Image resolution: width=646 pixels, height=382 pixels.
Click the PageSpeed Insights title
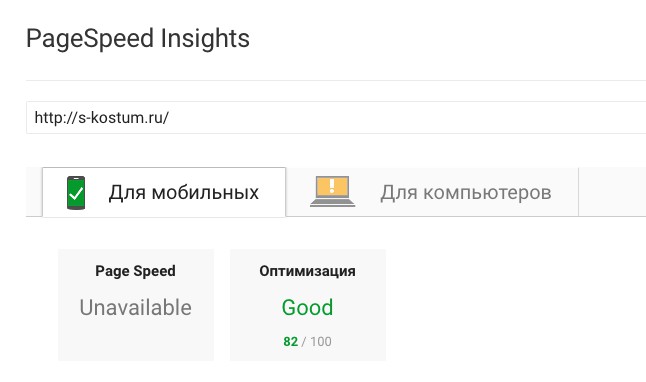click(x=138, y=39)
